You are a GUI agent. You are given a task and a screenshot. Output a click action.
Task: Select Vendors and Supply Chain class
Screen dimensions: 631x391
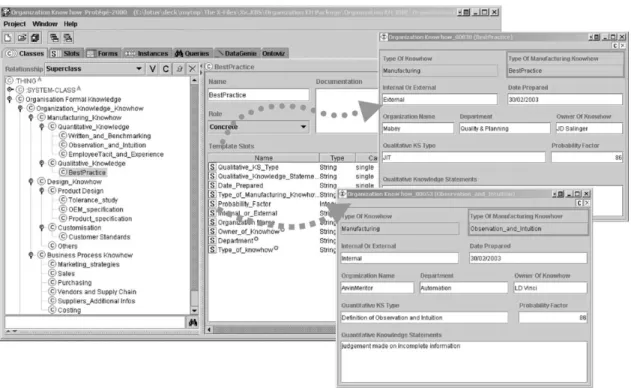pos(97,292)
